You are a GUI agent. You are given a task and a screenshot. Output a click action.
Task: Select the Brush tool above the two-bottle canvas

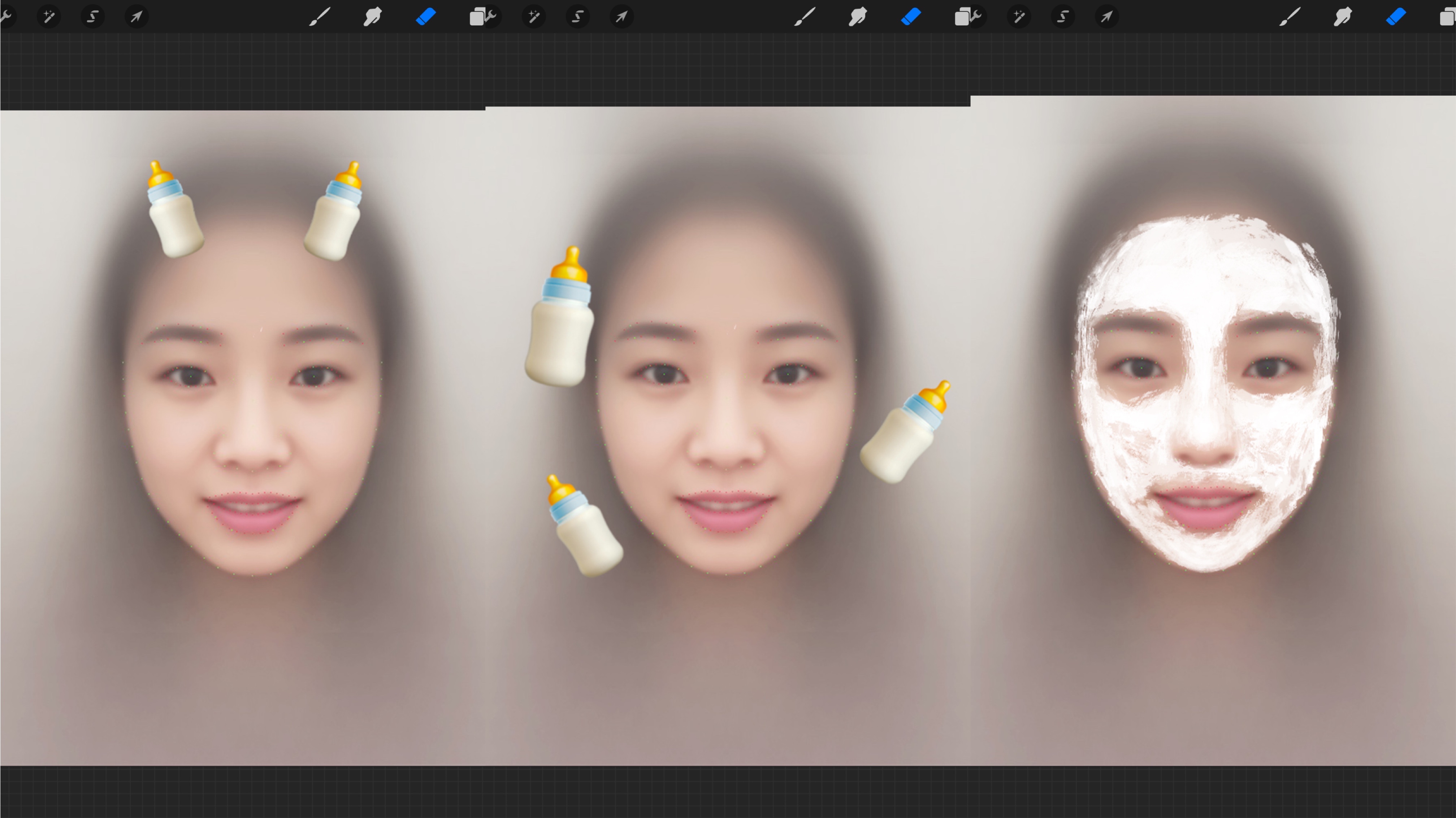[320, 17]
